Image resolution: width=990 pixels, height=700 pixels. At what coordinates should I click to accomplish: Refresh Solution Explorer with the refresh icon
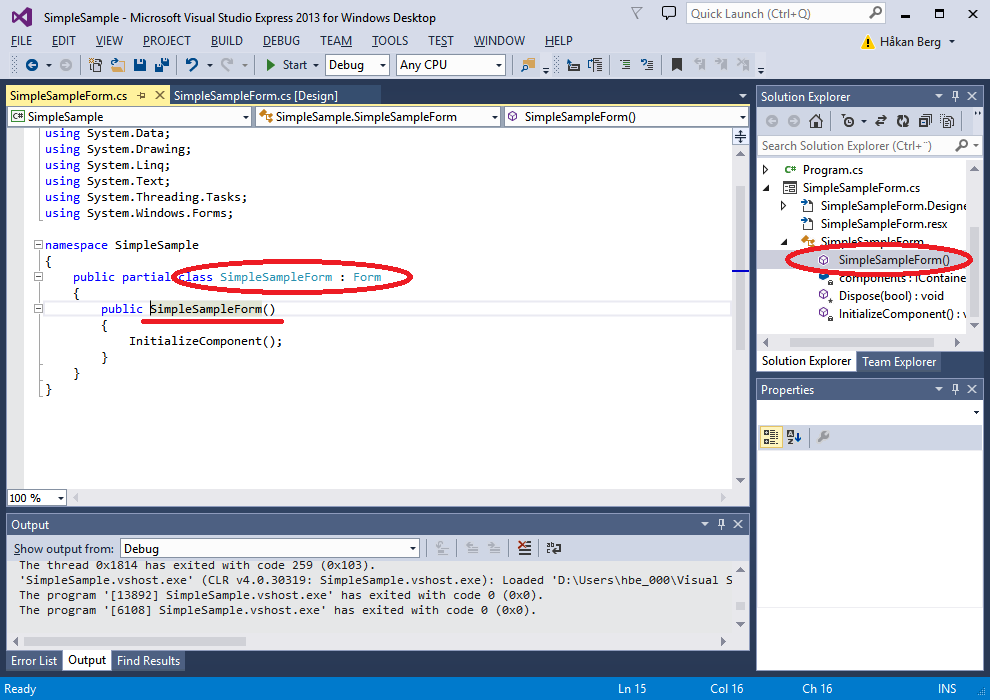click(x=903, y=121)
